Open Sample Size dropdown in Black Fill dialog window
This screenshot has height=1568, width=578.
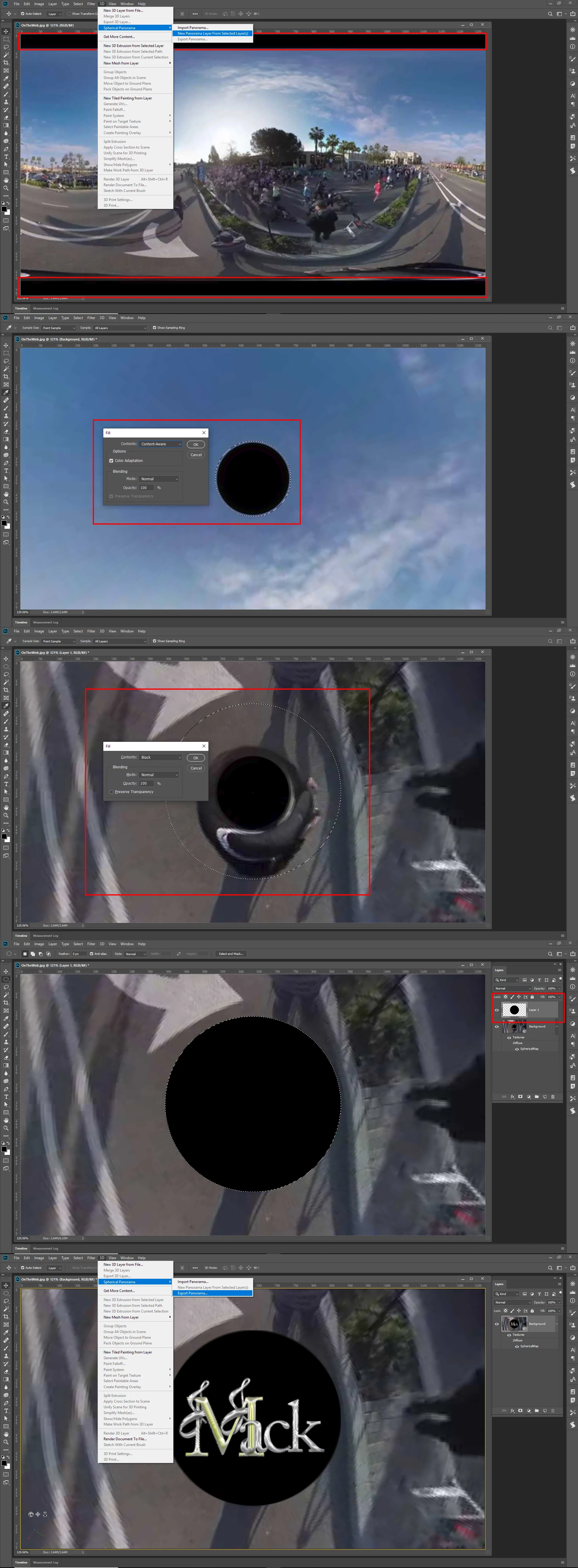pyautogui.click(x=58, y=641)
